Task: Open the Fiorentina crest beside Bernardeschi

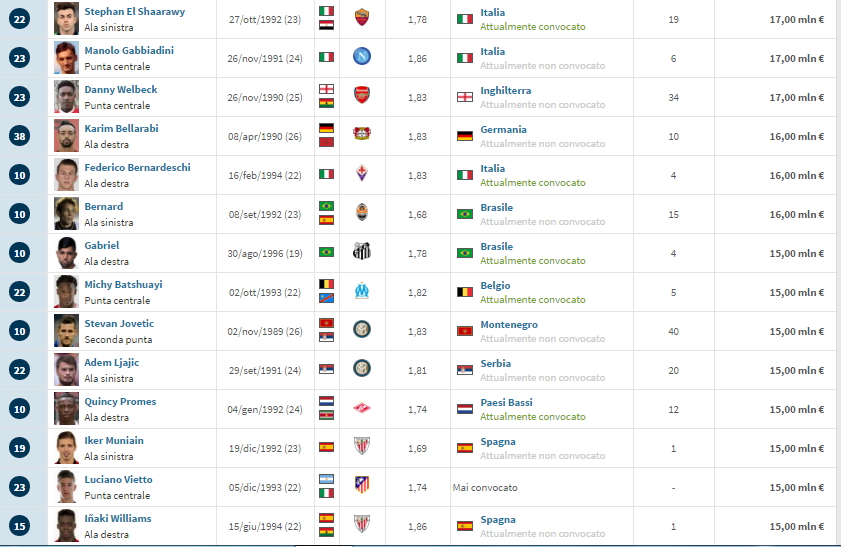Action: [362, 173]
